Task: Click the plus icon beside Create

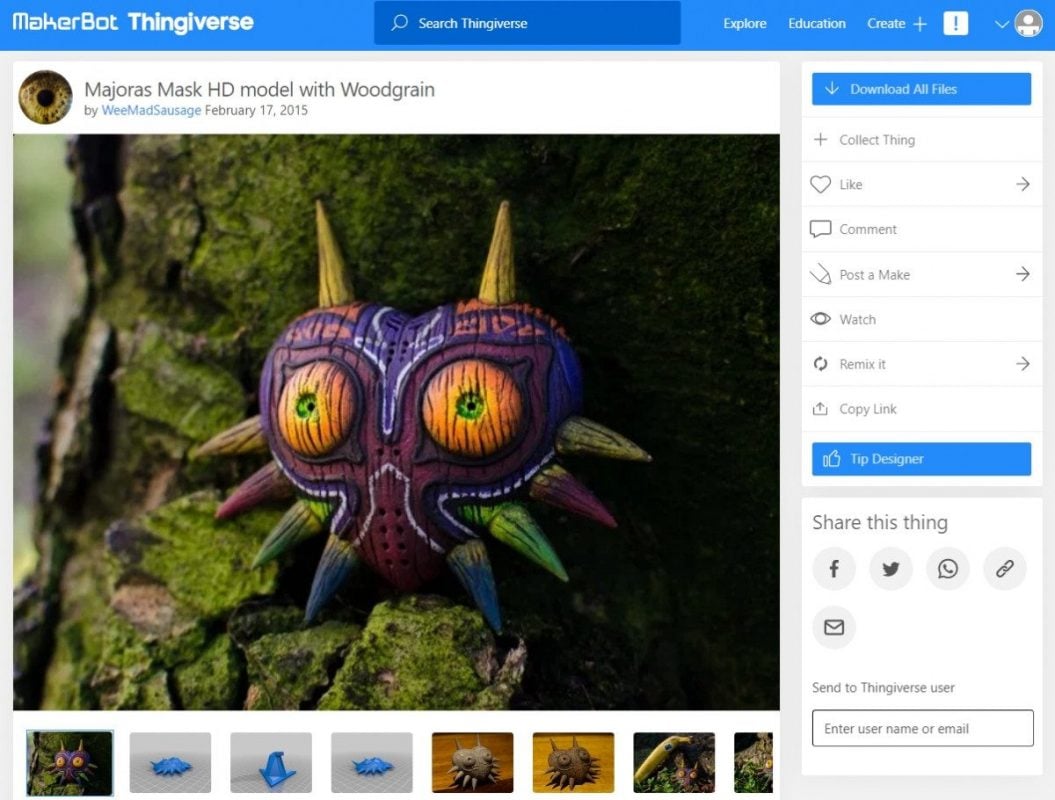Action: (x=920, y=24)
